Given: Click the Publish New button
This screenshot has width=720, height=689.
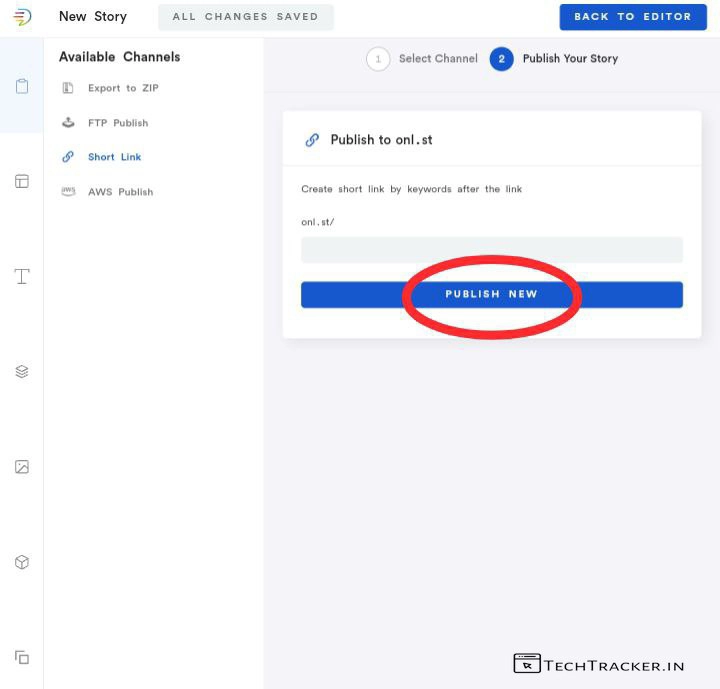Looking at the screenshot, I should point(491,294).
